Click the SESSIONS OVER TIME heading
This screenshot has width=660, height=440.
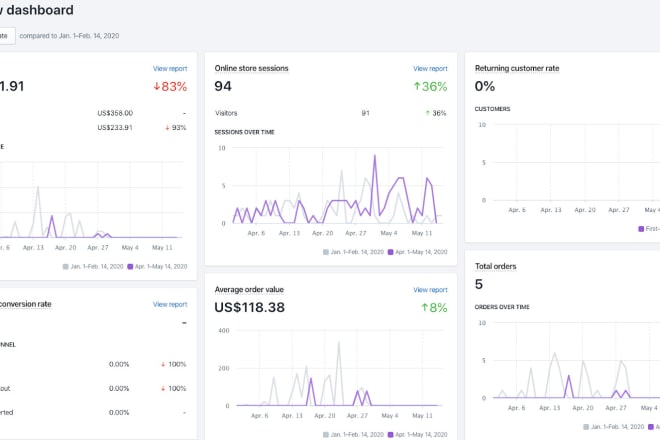click(x=245, y=132)
